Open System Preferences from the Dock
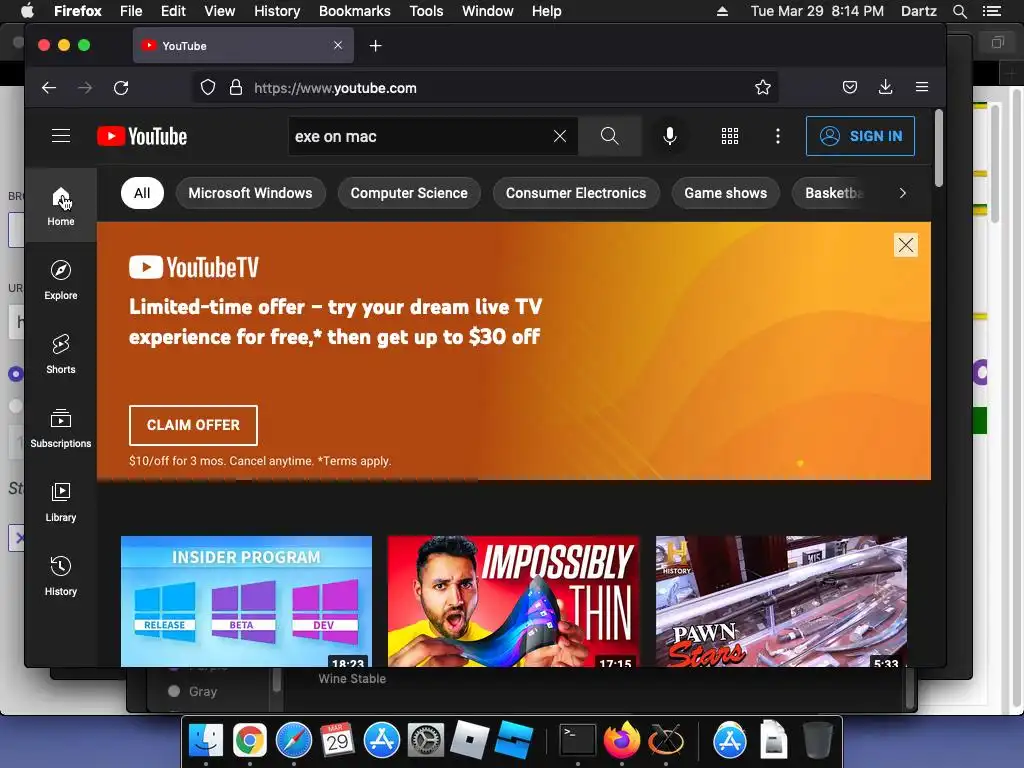The height and width of the screenshot is (768, 1024). point(426,741)
